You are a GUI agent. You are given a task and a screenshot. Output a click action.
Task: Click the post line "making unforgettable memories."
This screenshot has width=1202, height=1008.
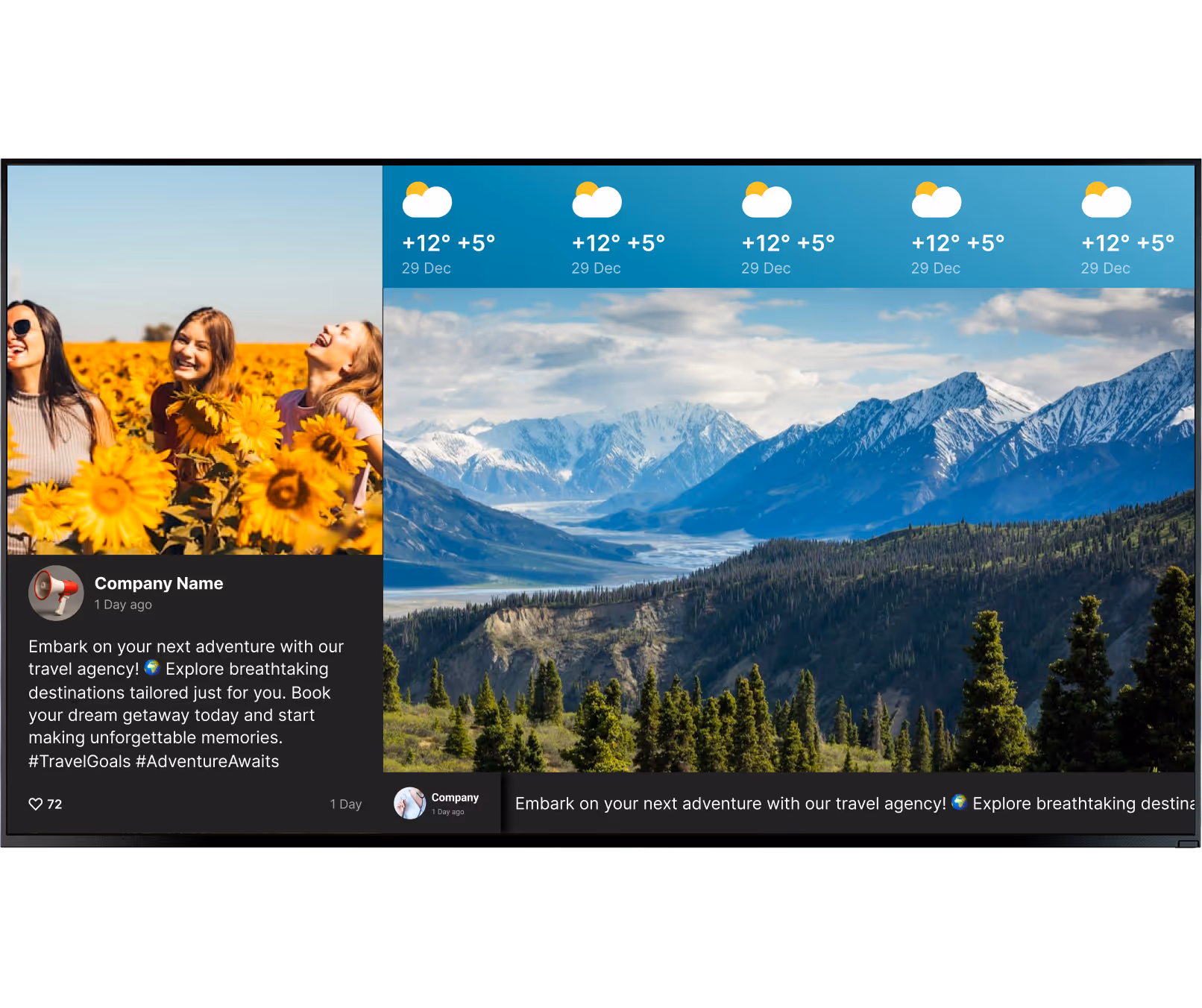(x=155, y=737)
